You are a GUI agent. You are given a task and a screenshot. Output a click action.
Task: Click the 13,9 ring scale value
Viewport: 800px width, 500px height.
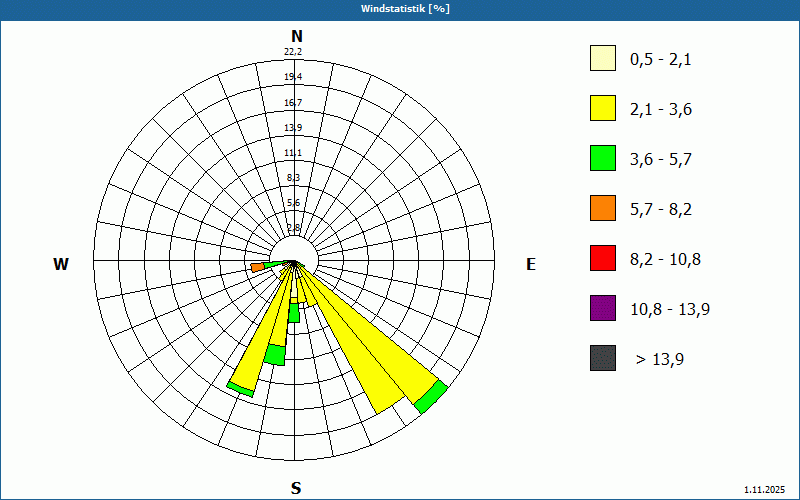coord(293,128)
